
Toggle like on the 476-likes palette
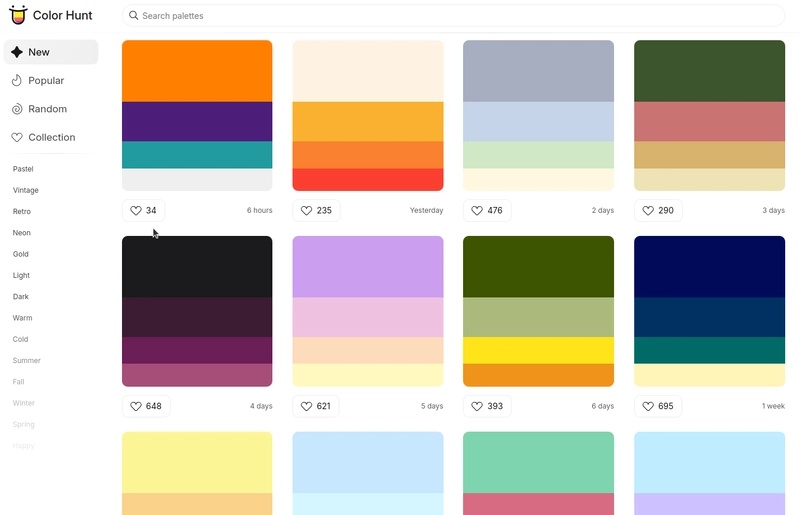[487, 210]
